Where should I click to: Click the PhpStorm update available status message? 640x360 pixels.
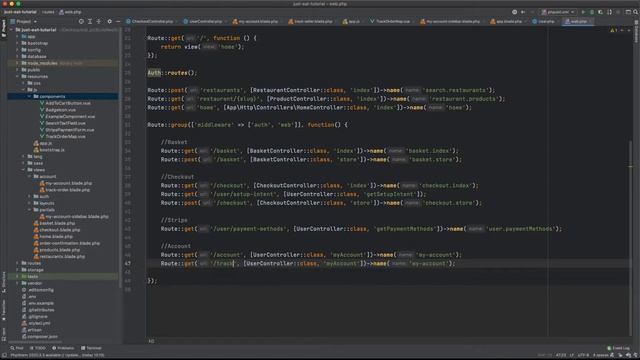click(x=58, y=356)
